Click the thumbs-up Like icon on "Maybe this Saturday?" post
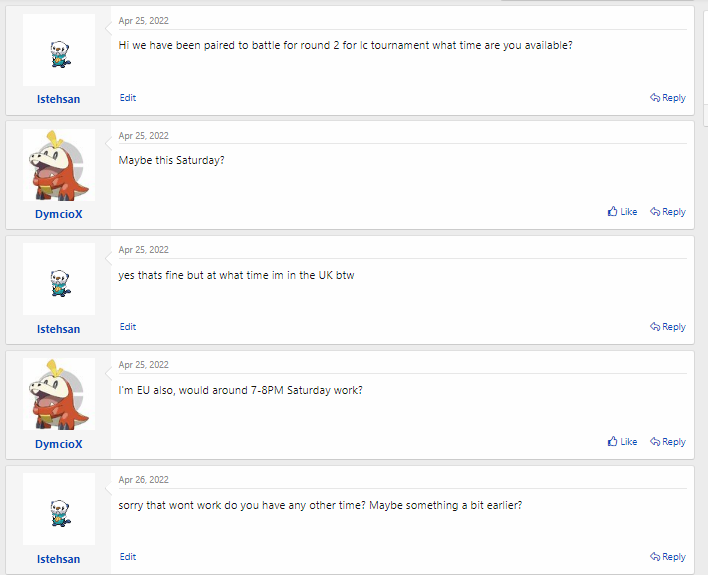Viewport: 708px width, 575px height. 613,212
